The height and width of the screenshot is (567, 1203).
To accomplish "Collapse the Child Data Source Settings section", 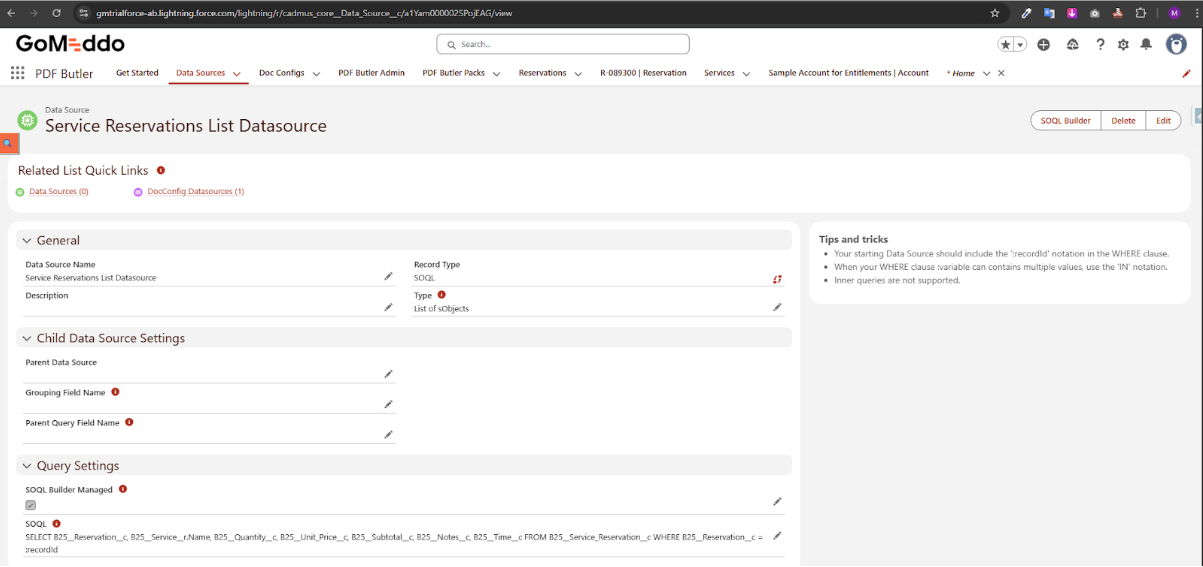I will point(27,339).
